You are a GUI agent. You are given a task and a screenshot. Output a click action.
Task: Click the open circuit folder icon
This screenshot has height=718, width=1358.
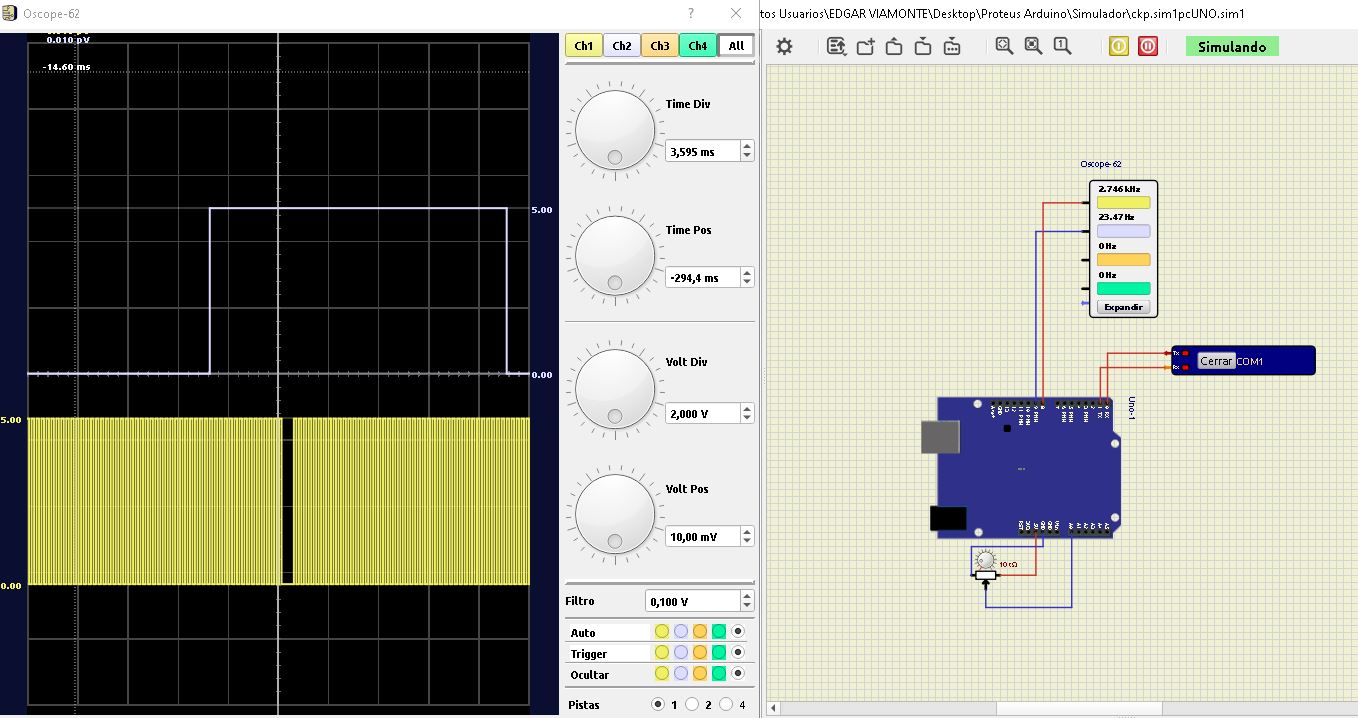[894, 46]
